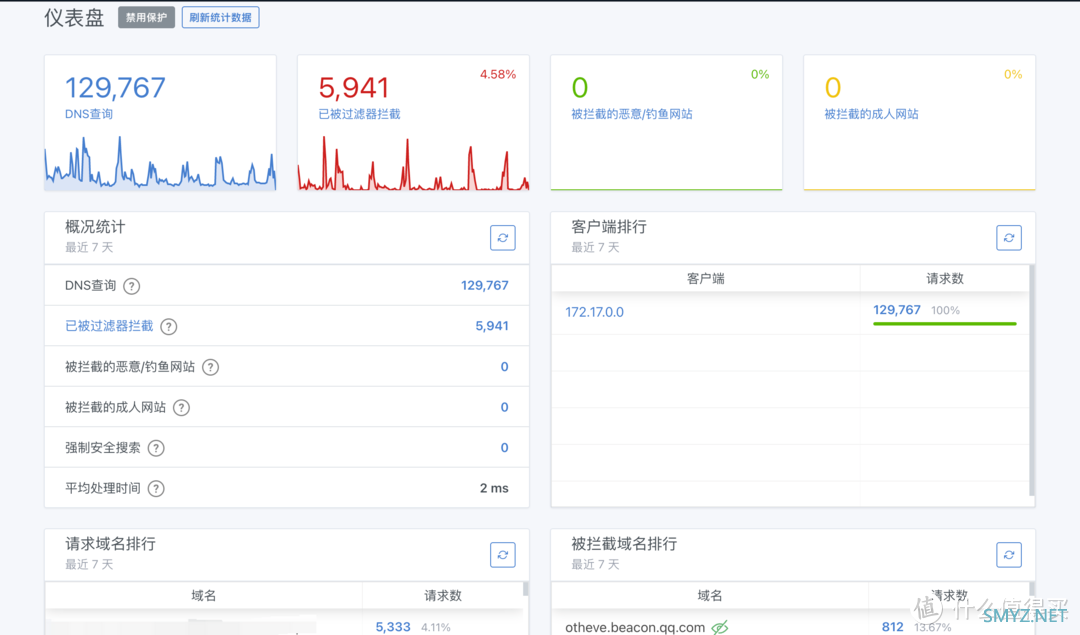Click the green 100% usage bar
Image resolution: width=1080 pixels, height=635 pixels.
coord(944,323)
